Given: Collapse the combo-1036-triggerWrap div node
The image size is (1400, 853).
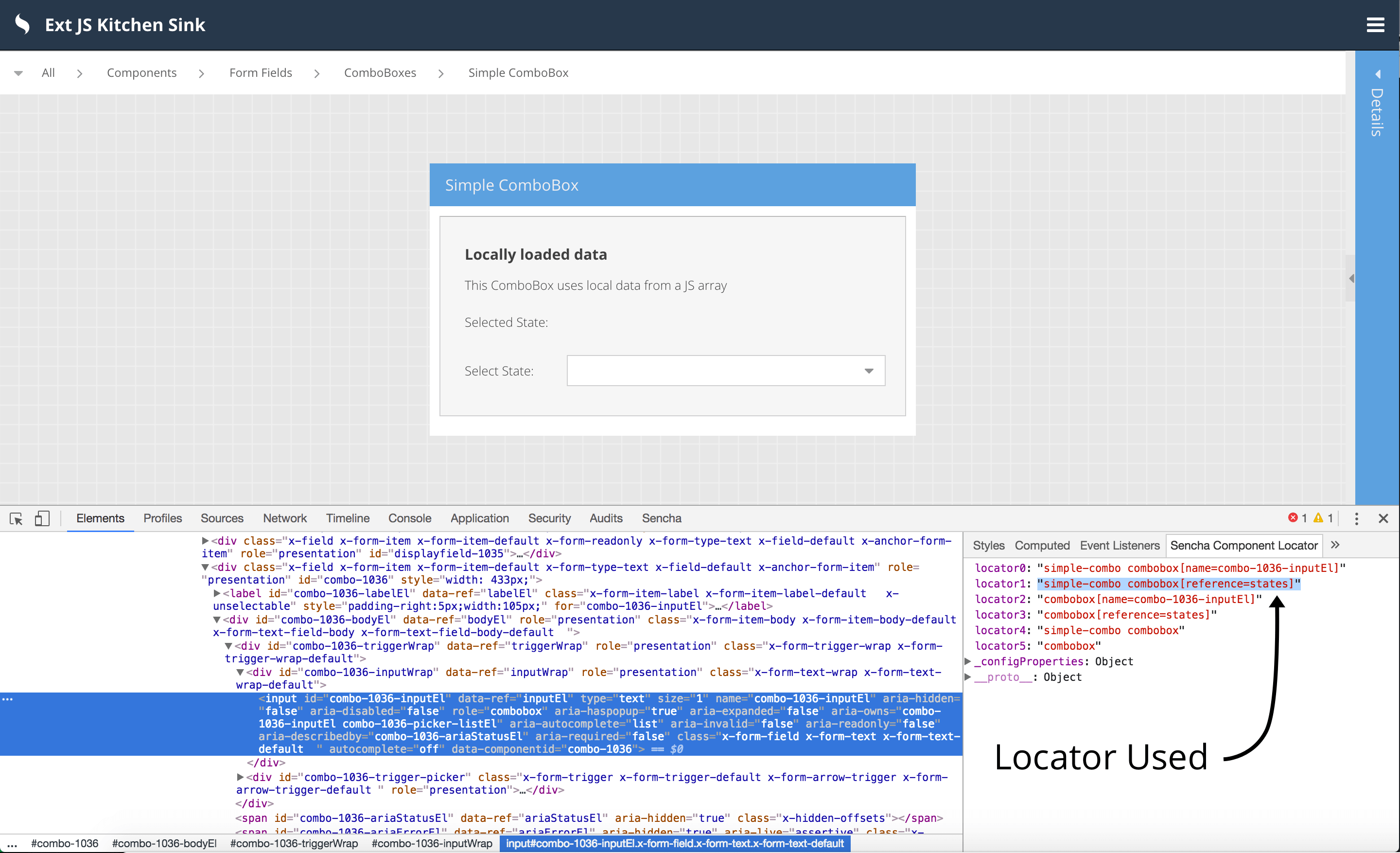Looking at the screenshot, I should coord(229,645).
